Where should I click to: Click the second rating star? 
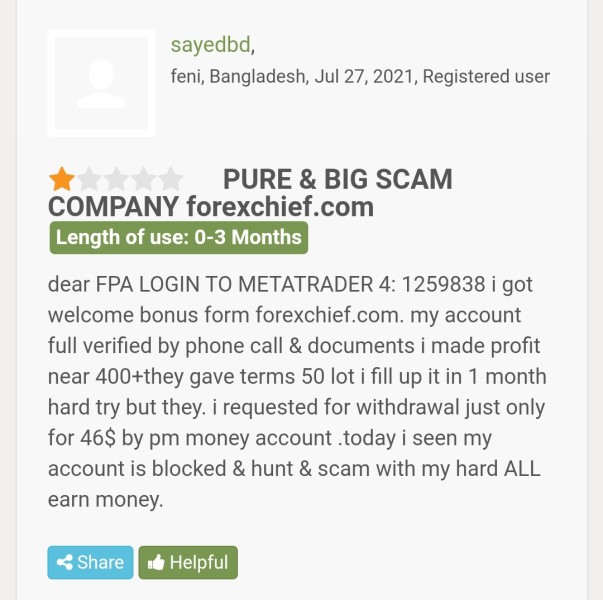(x=90, y=180)
